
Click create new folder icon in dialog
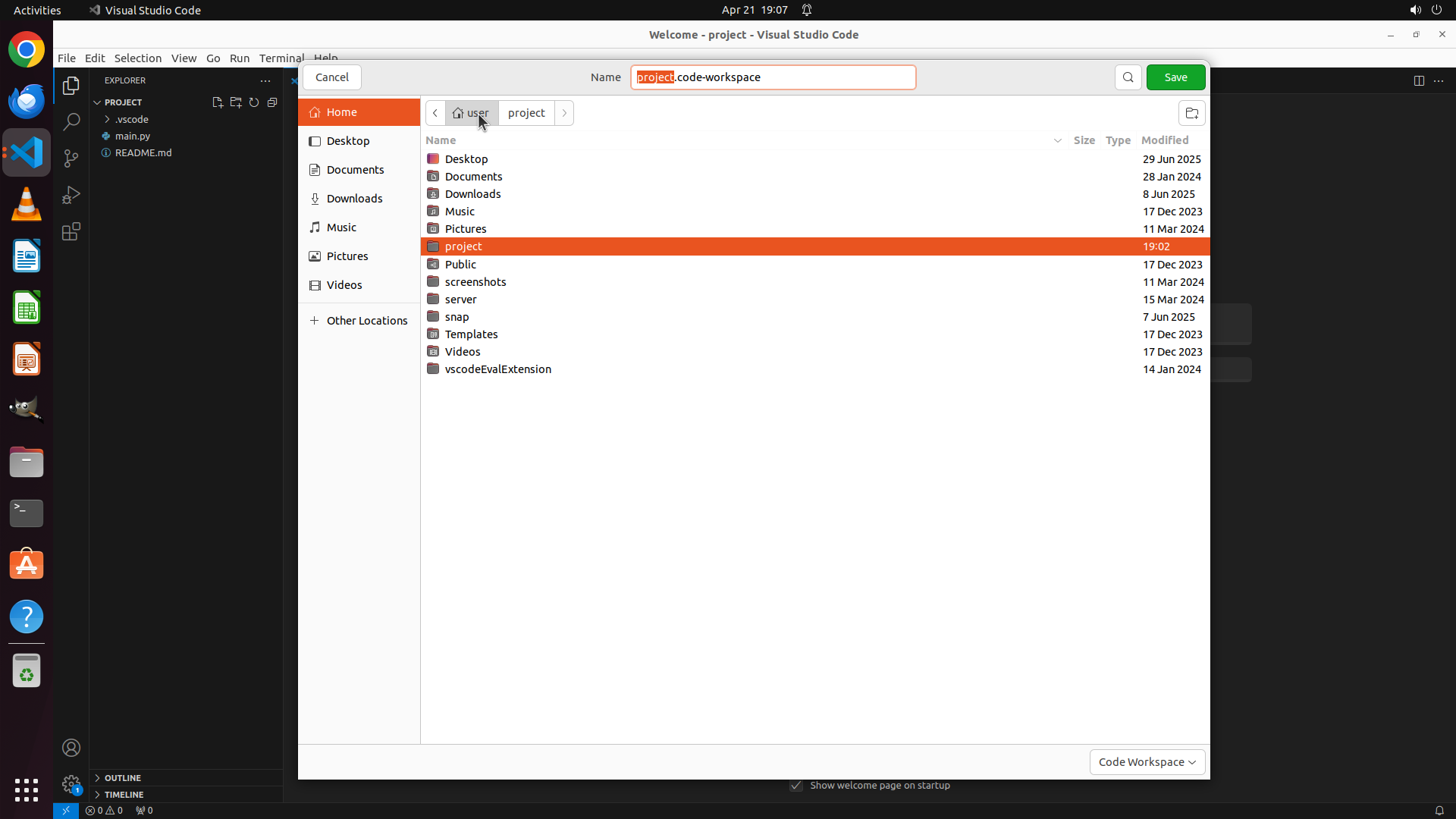click(1191, 114)
